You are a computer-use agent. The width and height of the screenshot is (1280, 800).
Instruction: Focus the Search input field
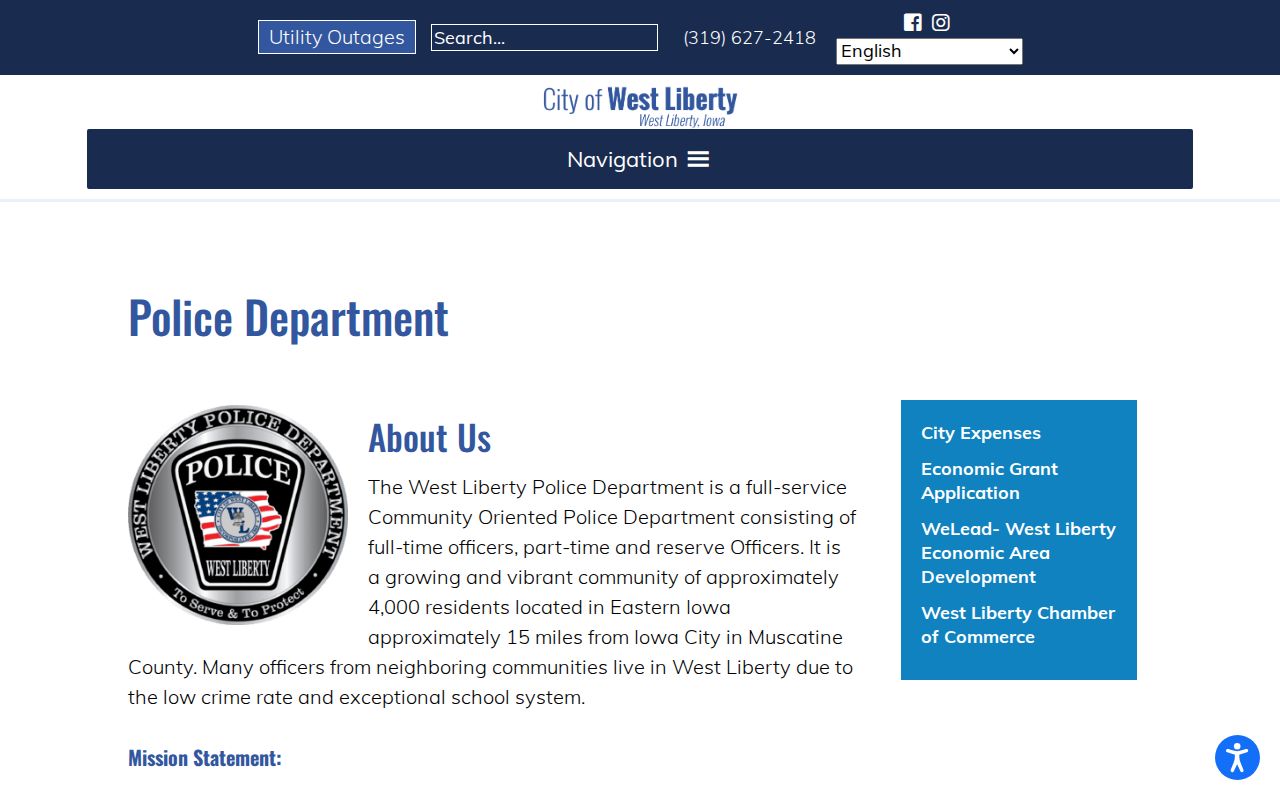pos(544,38)
